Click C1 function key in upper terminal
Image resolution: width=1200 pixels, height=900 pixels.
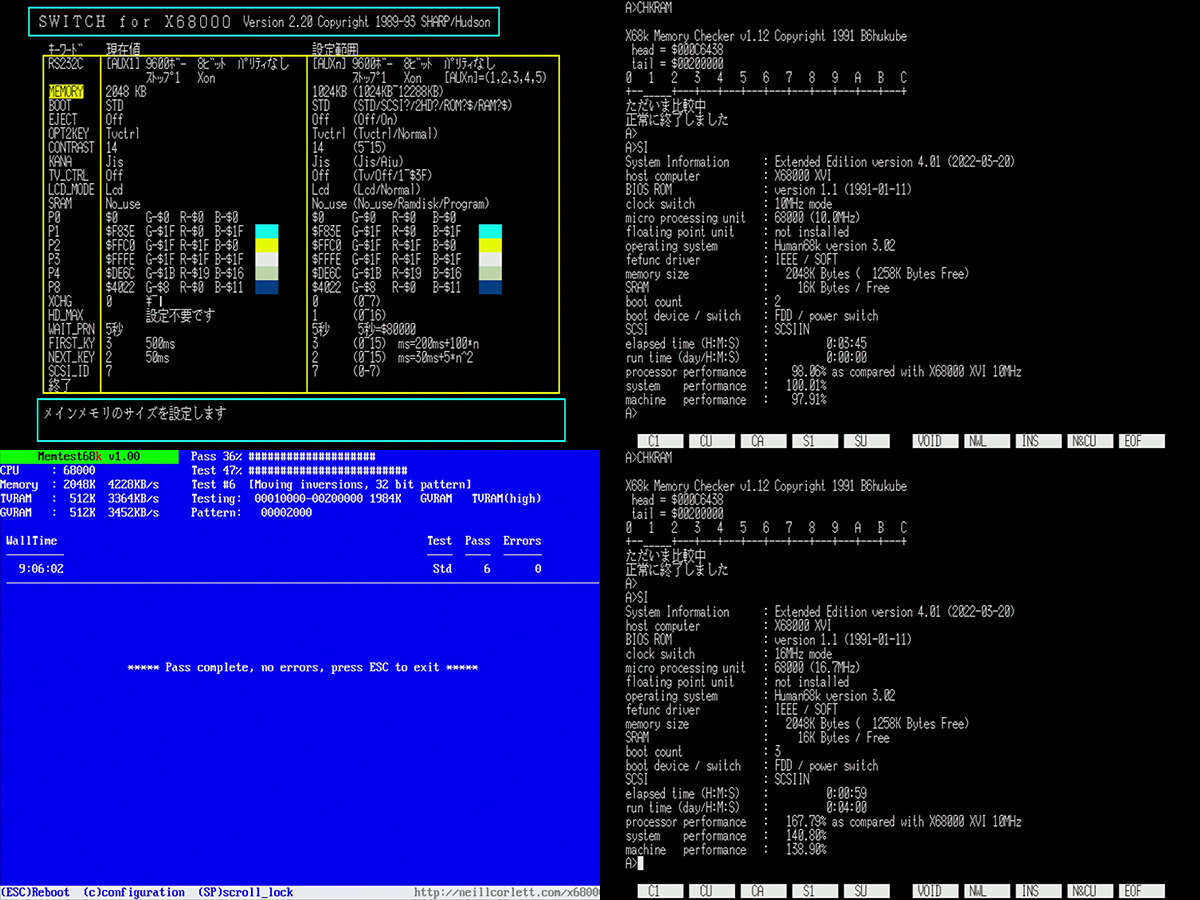click(x=658, y=441)
